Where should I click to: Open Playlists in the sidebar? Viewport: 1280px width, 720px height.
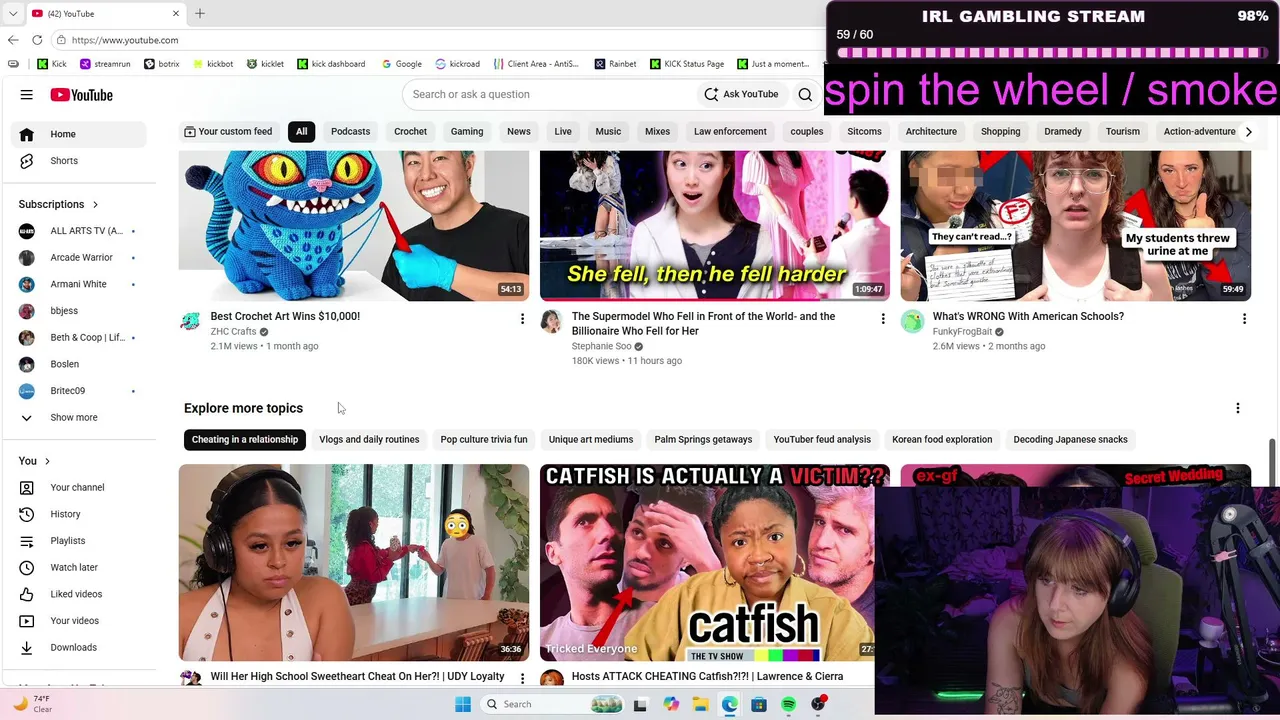[x=79, y=541]
